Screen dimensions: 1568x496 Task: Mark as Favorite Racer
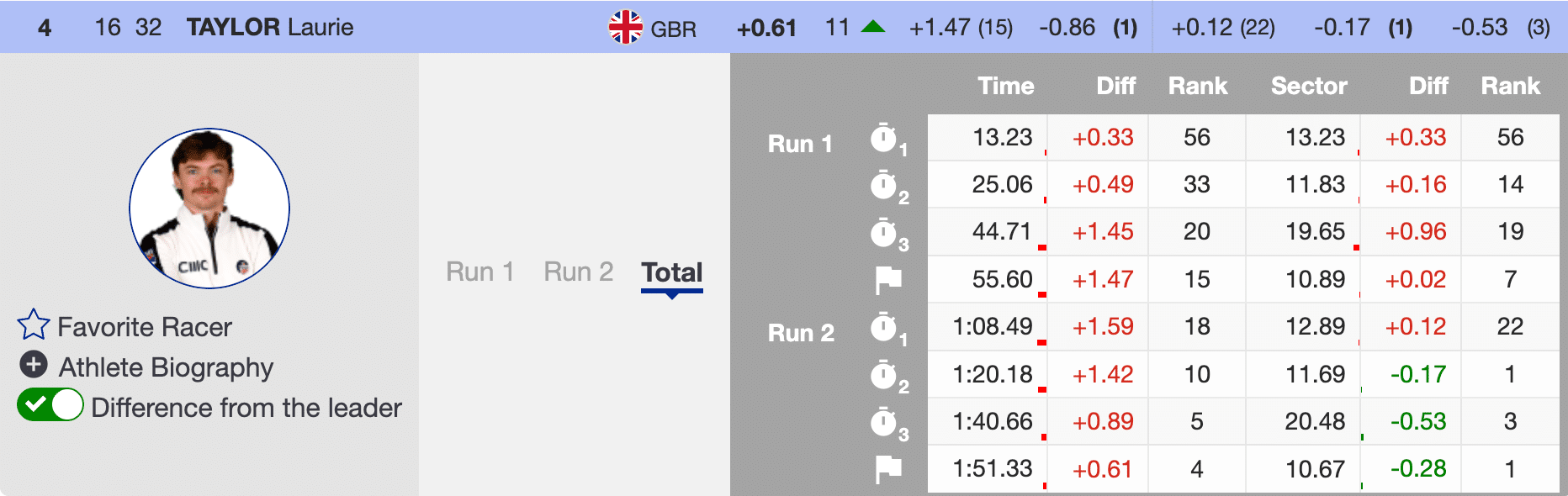(x=145, y=327)
